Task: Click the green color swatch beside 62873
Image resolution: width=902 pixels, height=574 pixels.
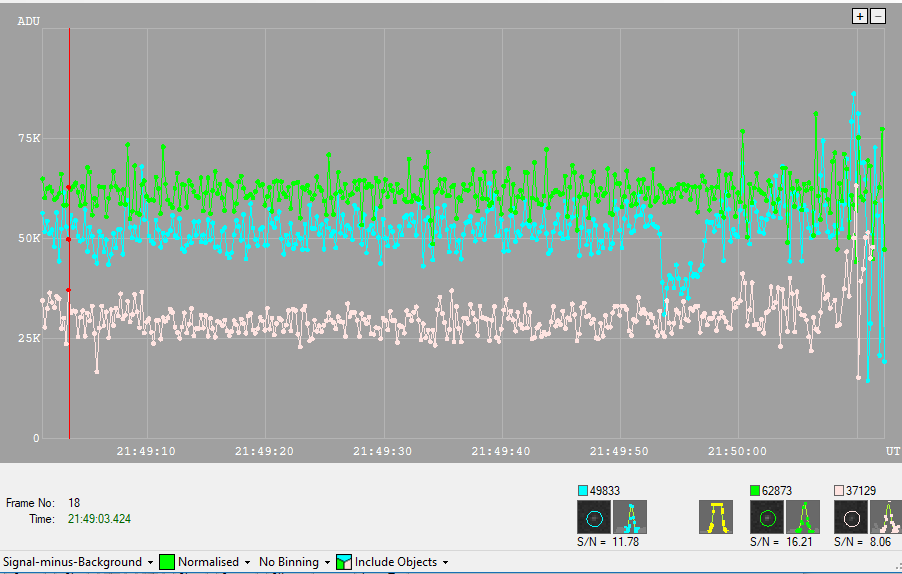Action: click(x=756, y=491)
